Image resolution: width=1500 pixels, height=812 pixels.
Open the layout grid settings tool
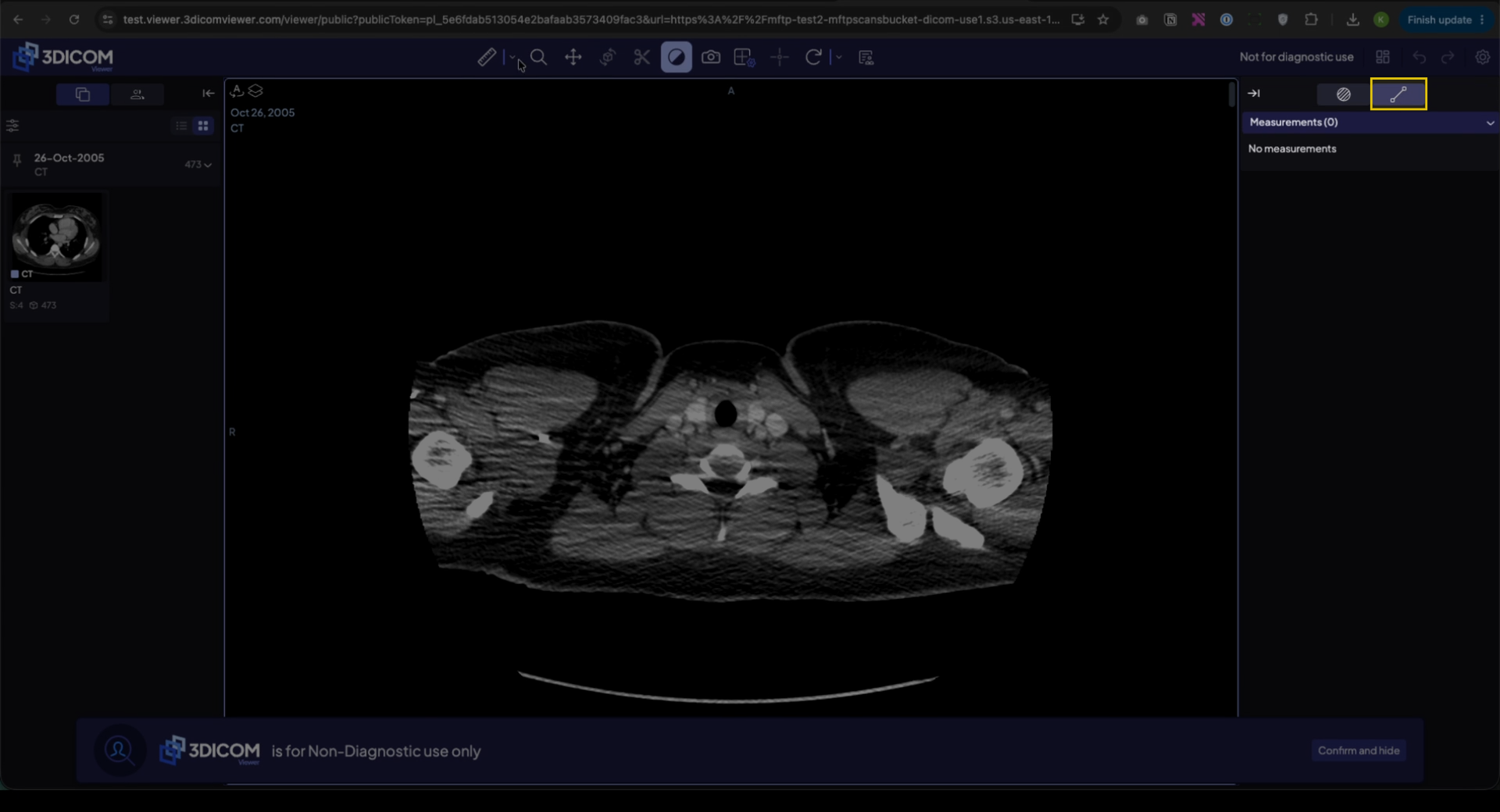(x=744, y=57)
